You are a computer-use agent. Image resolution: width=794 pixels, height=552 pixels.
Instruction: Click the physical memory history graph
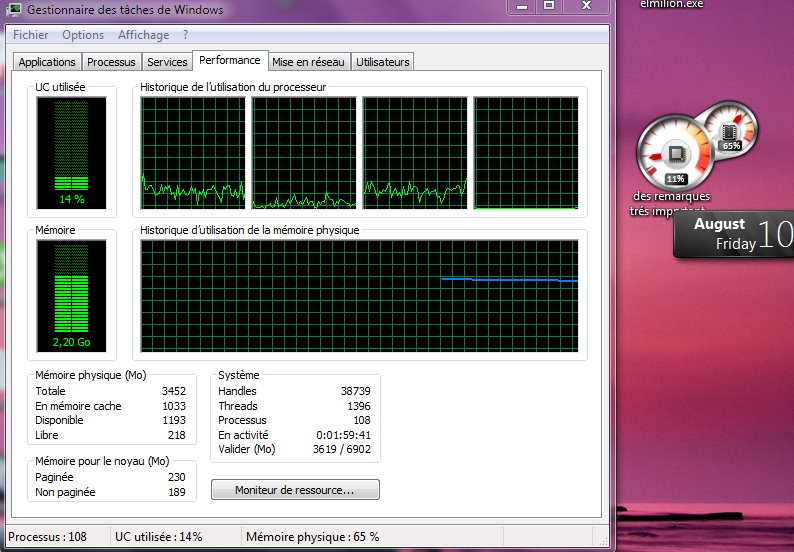pos(359,296)
